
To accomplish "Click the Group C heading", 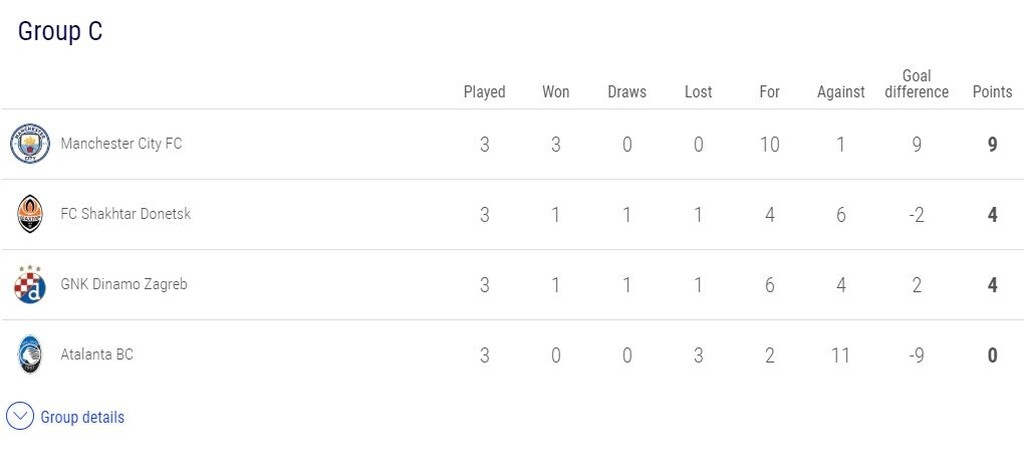I will click(x=60, y=31).
